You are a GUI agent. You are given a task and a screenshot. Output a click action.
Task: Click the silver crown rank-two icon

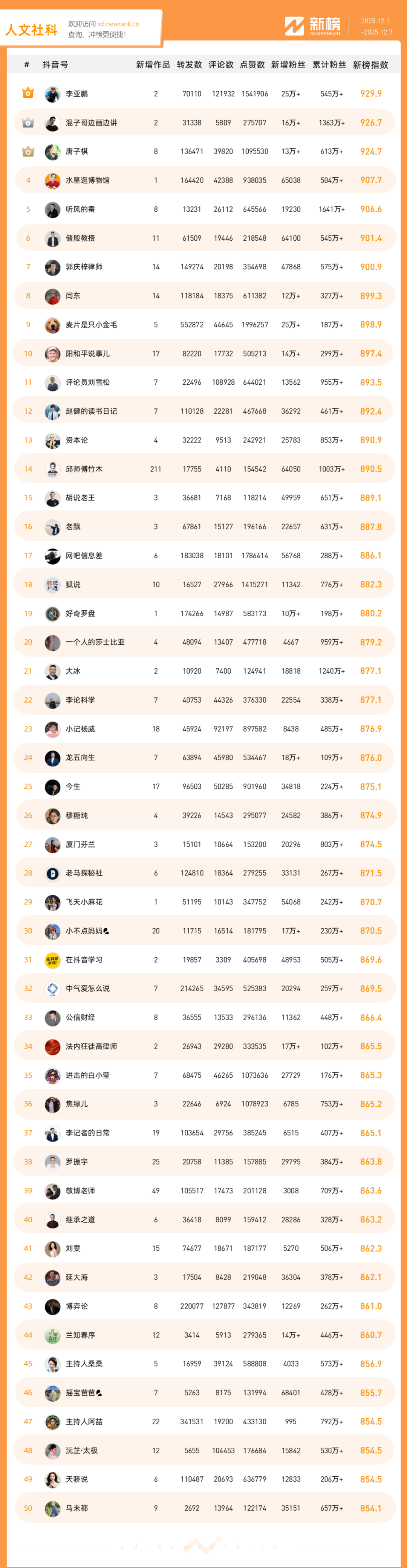click(x=28, y=122)
